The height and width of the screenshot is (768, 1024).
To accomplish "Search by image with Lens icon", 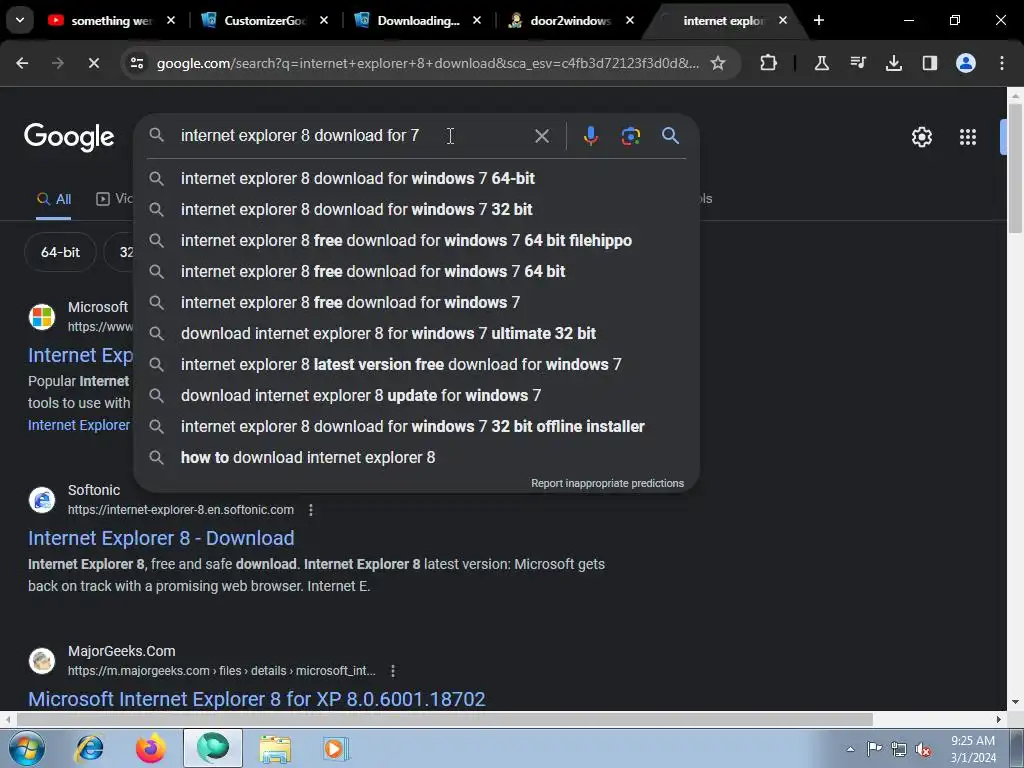I will (630, 136).
